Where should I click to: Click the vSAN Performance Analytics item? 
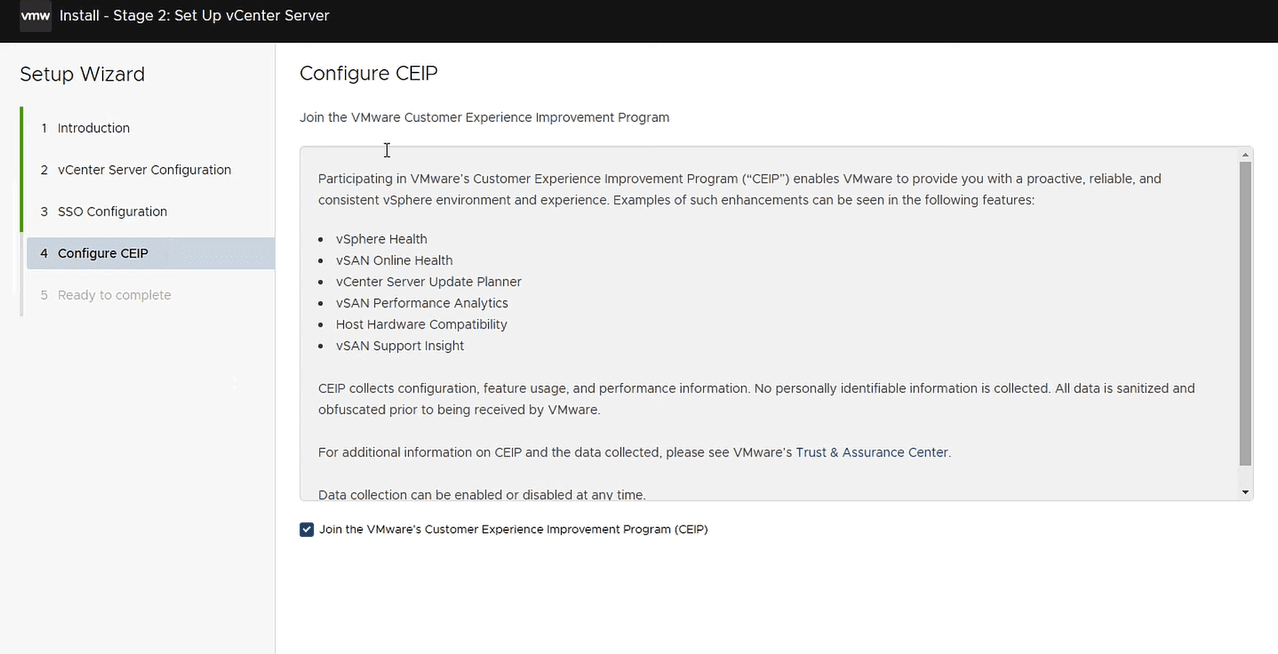pyautogui.click(x=421, y=303)
